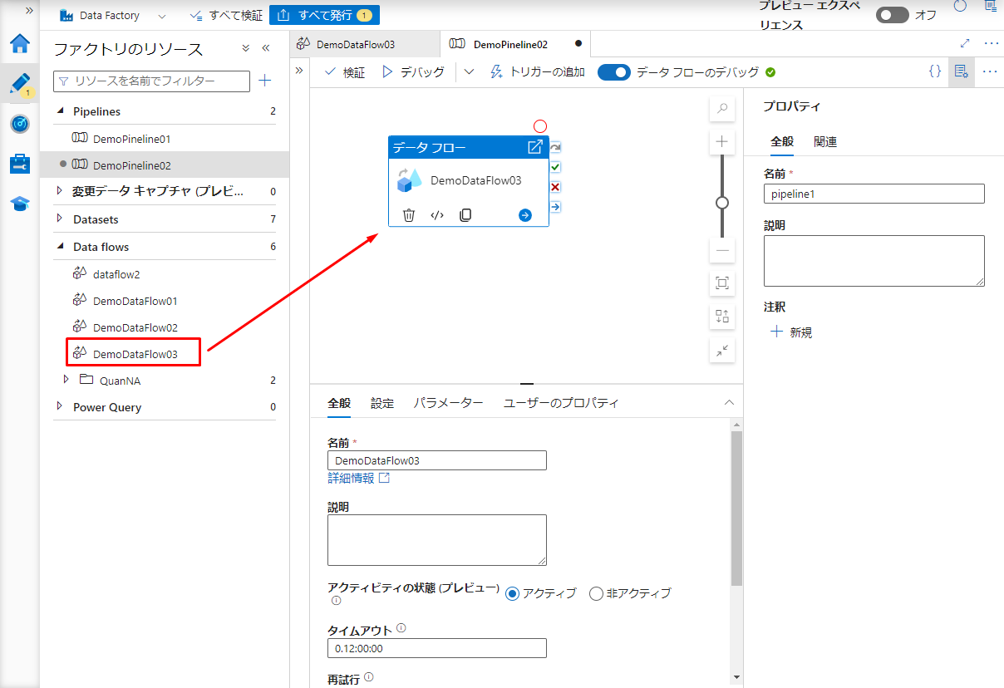Add a new resource with plus icon
This screenshot has width=1004, height=688.
click(264, 81)
